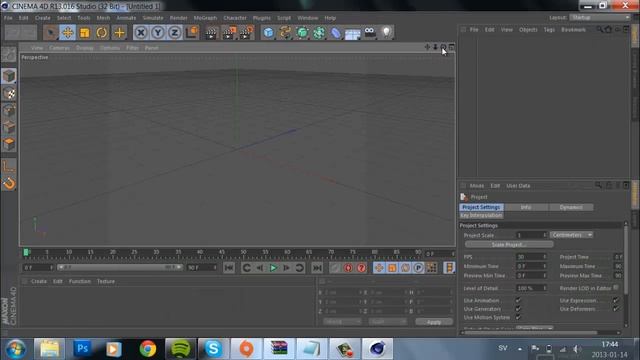This screenshot has height=360, width=640.
Task: Switch to the Dynamics tab
Action: click(571, 207)
